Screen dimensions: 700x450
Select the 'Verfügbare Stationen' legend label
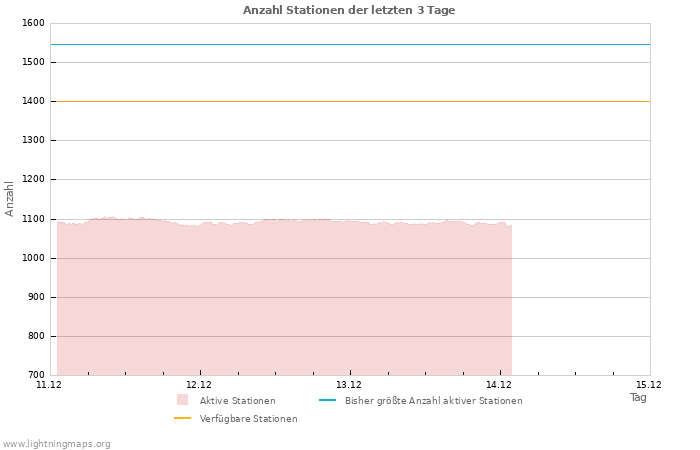(248, 419)
